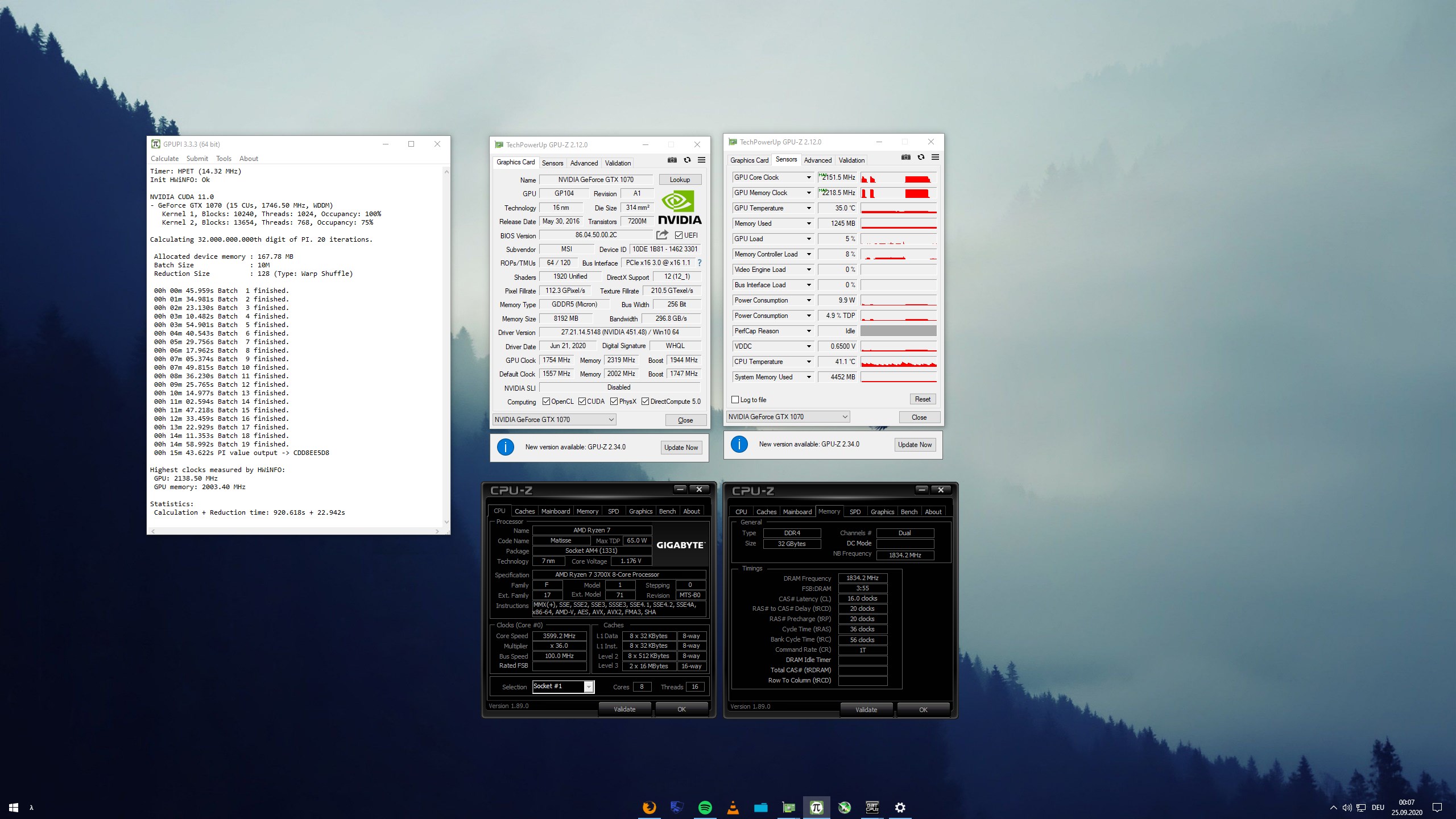Image resolution: width=1456 pixels, height=819 pixels.
Task: Click OK in right CPU-Z window
Action: (923, 710)
